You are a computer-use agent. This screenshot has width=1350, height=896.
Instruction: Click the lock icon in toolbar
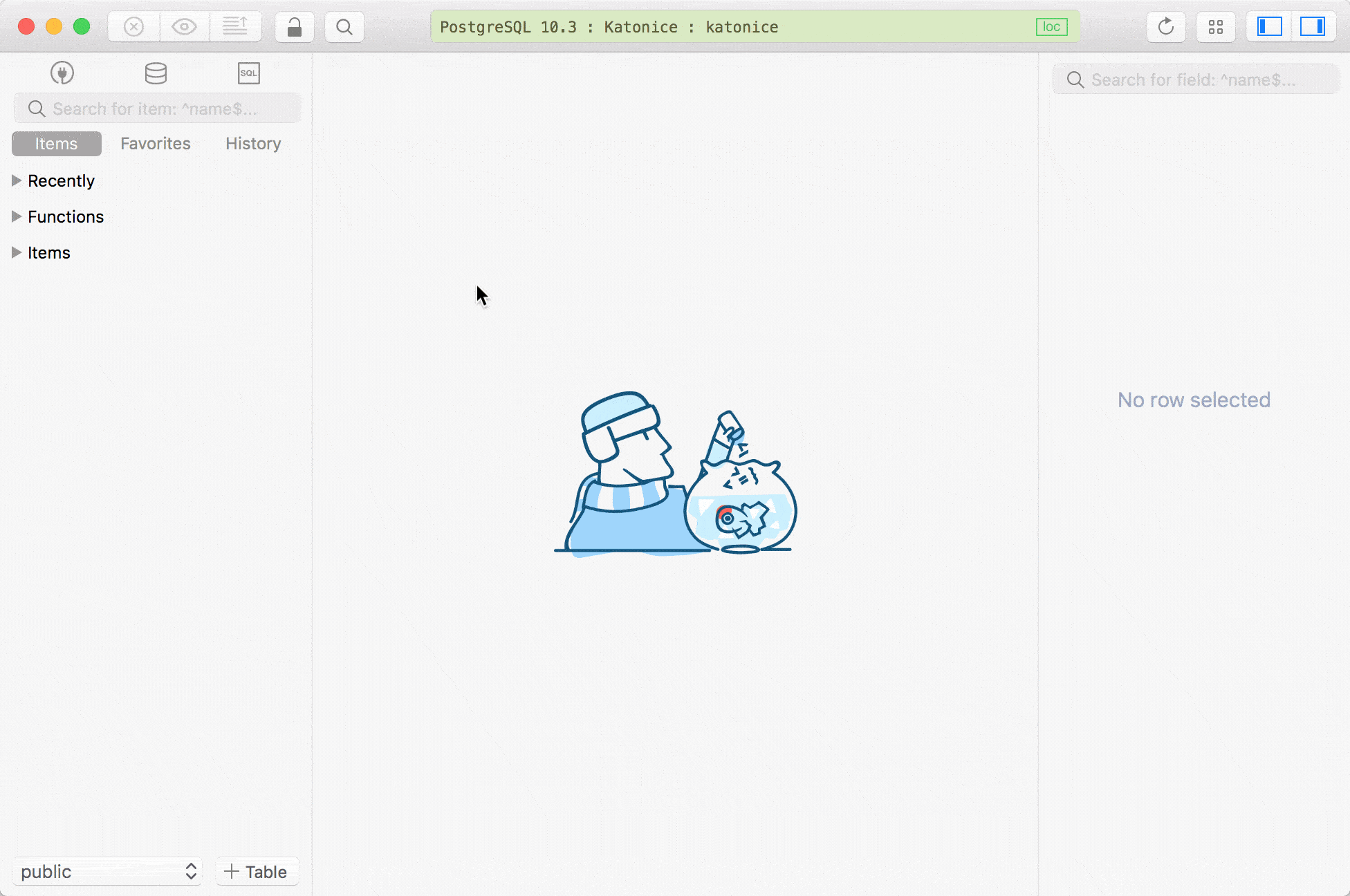[295, 27]
